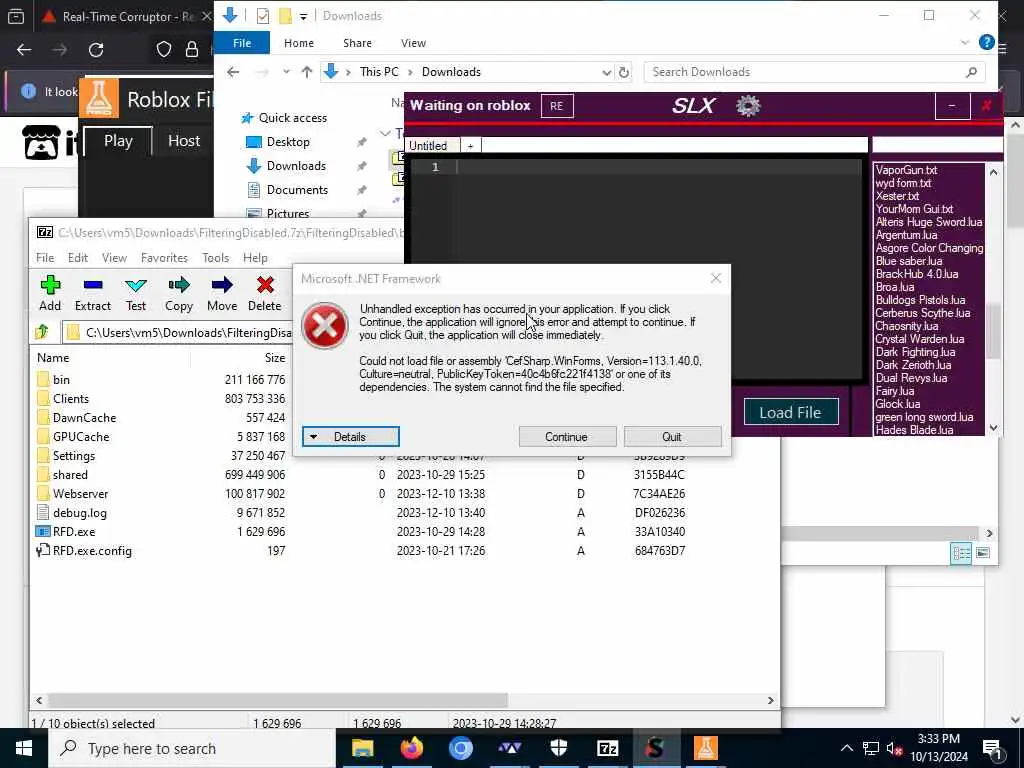Image resolution: width=1024 pixels, height=768 pixels.
Task: Show hidden system tray icons
Action: [x=846, y=748]
